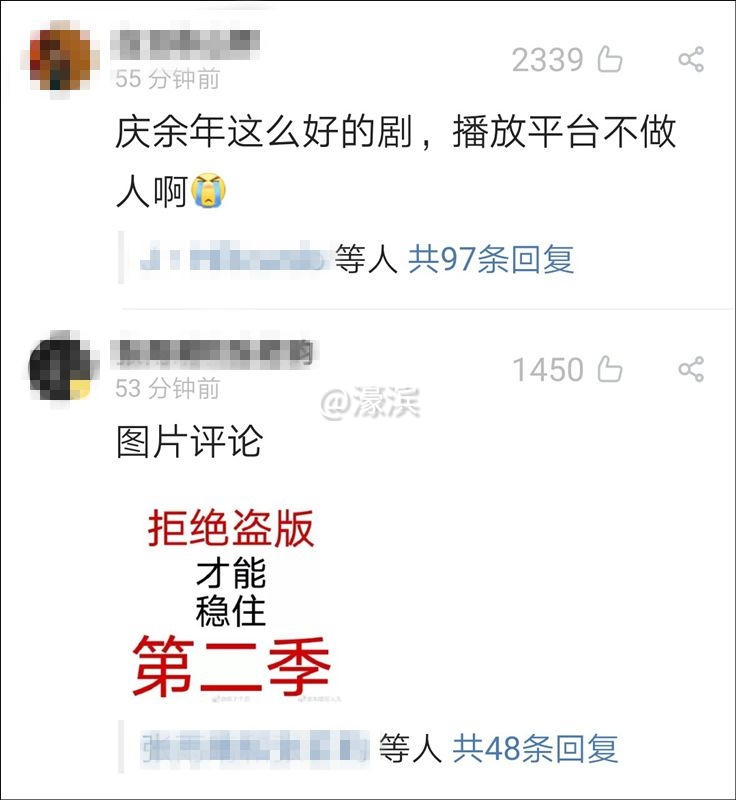Image resolution: width=736 pixels, height=800 pixels.
Task: Tap the crying emoji in first comment
Action: (x=208, y=191)
